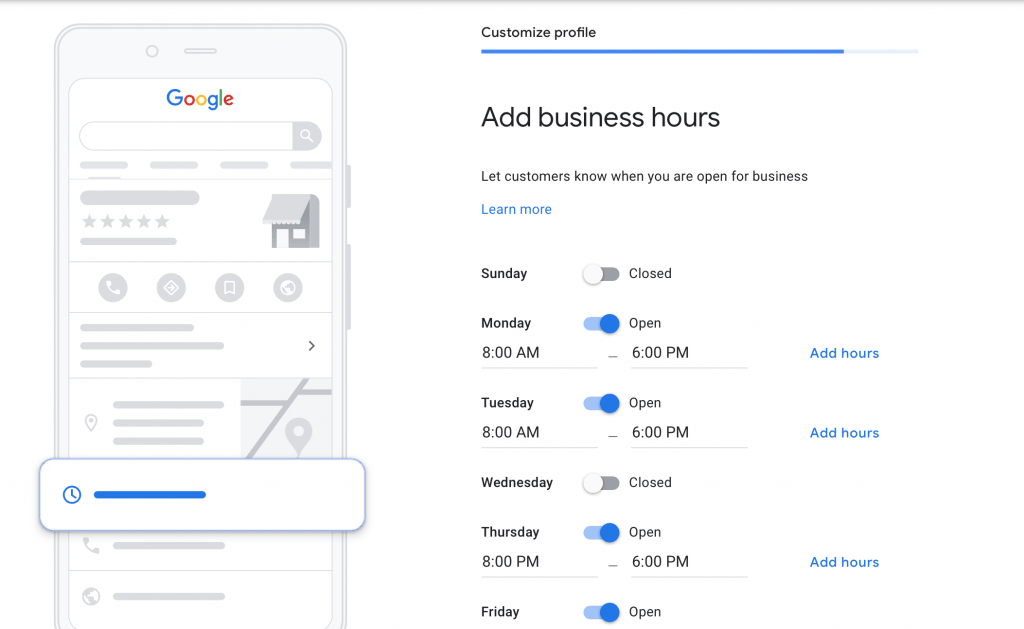Open Thursday opening time 8:00 PM field
Viewport: 1024px width, 629px height.
click(x=539, y=562)
